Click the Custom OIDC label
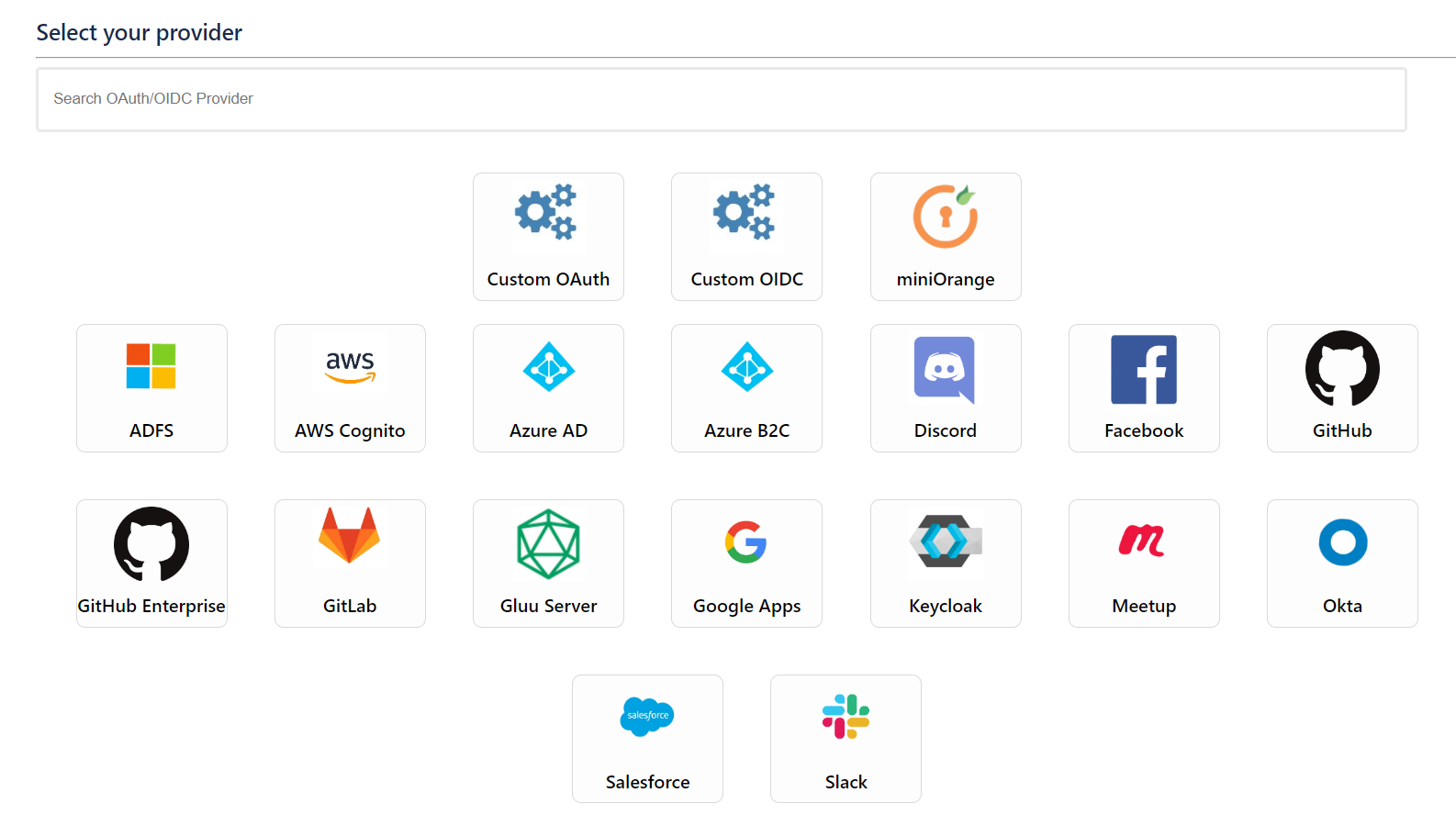1456x826 pixels. tap(746, 279)
